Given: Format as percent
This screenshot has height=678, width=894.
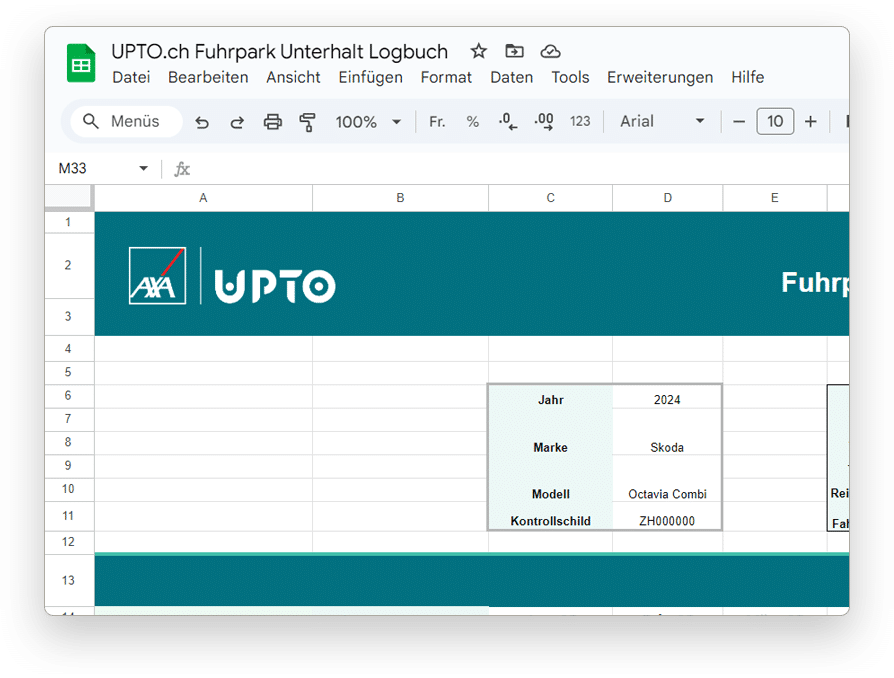Looking at the screenshot, I should click(473, 121).
